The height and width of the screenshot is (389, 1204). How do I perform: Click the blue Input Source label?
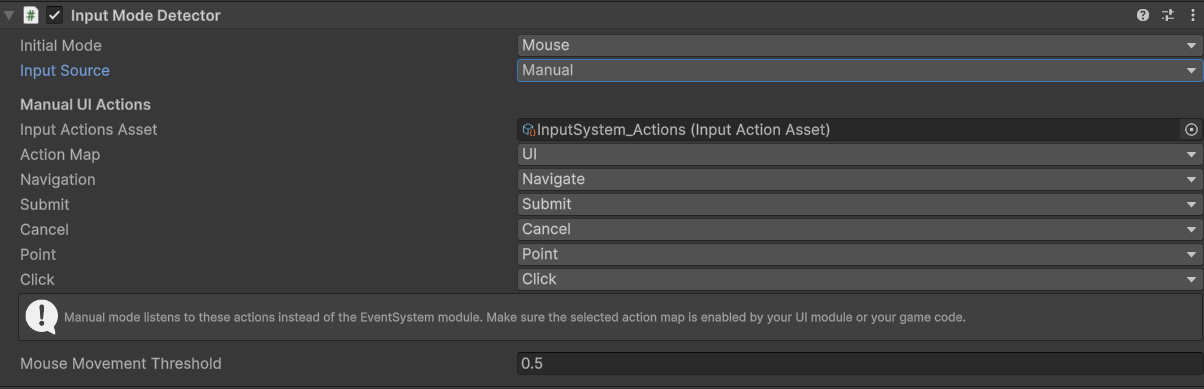click(65, 70)
